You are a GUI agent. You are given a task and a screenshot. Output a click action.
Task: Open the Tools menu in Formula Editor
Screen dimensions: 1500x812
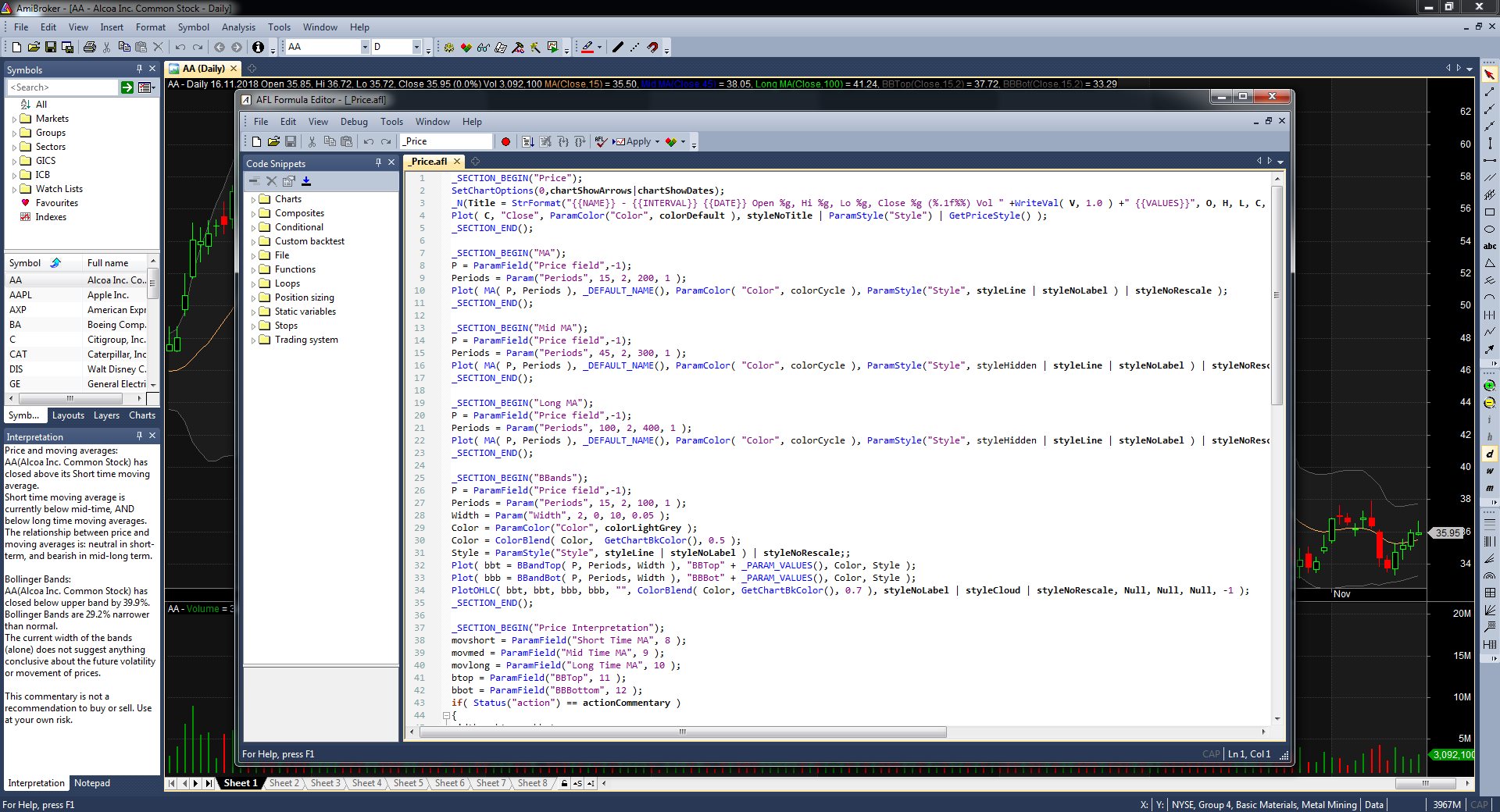click(391, 122)
